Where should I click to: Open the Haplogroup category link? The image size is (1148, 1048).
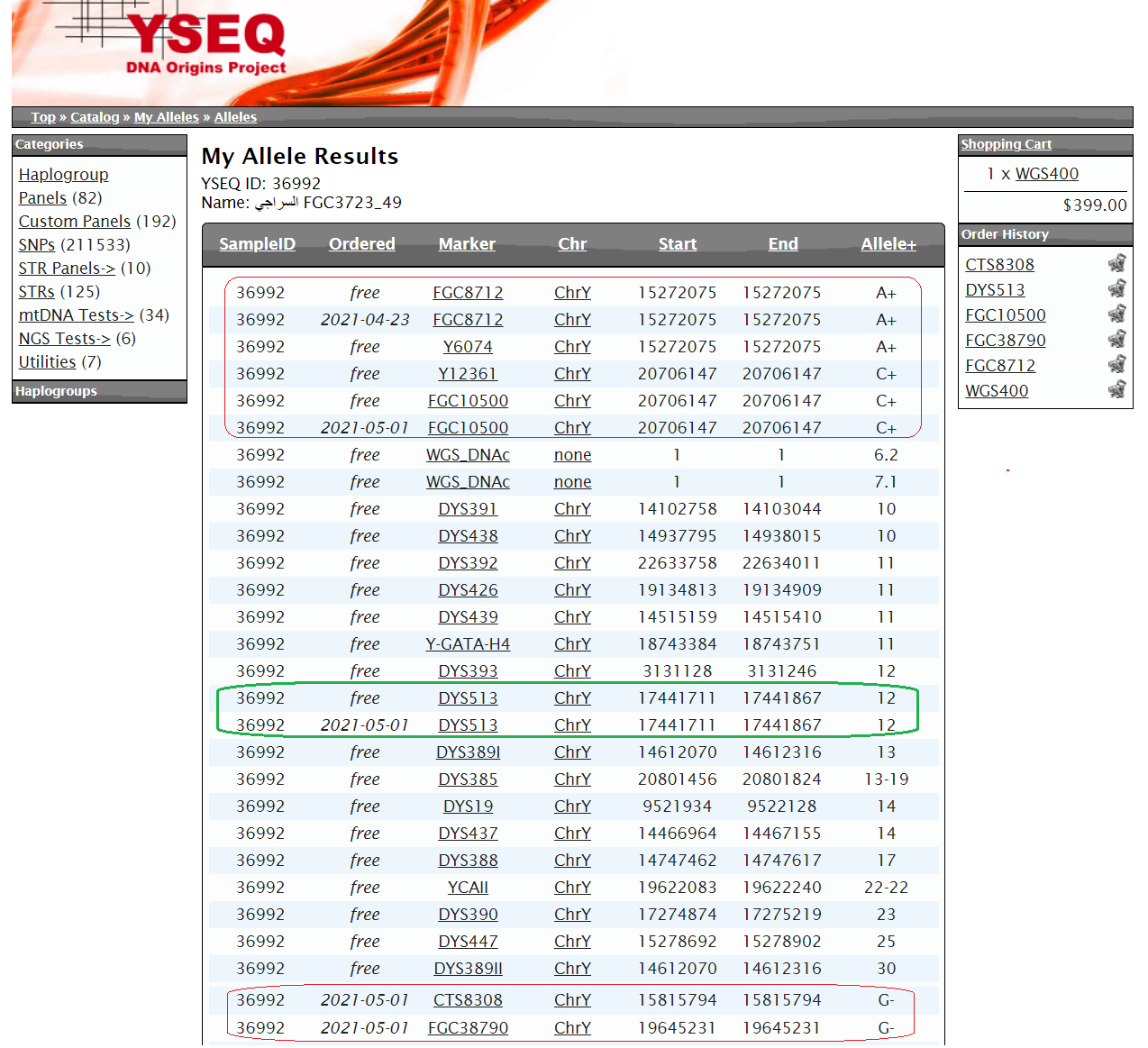click(x=63, y=175)
